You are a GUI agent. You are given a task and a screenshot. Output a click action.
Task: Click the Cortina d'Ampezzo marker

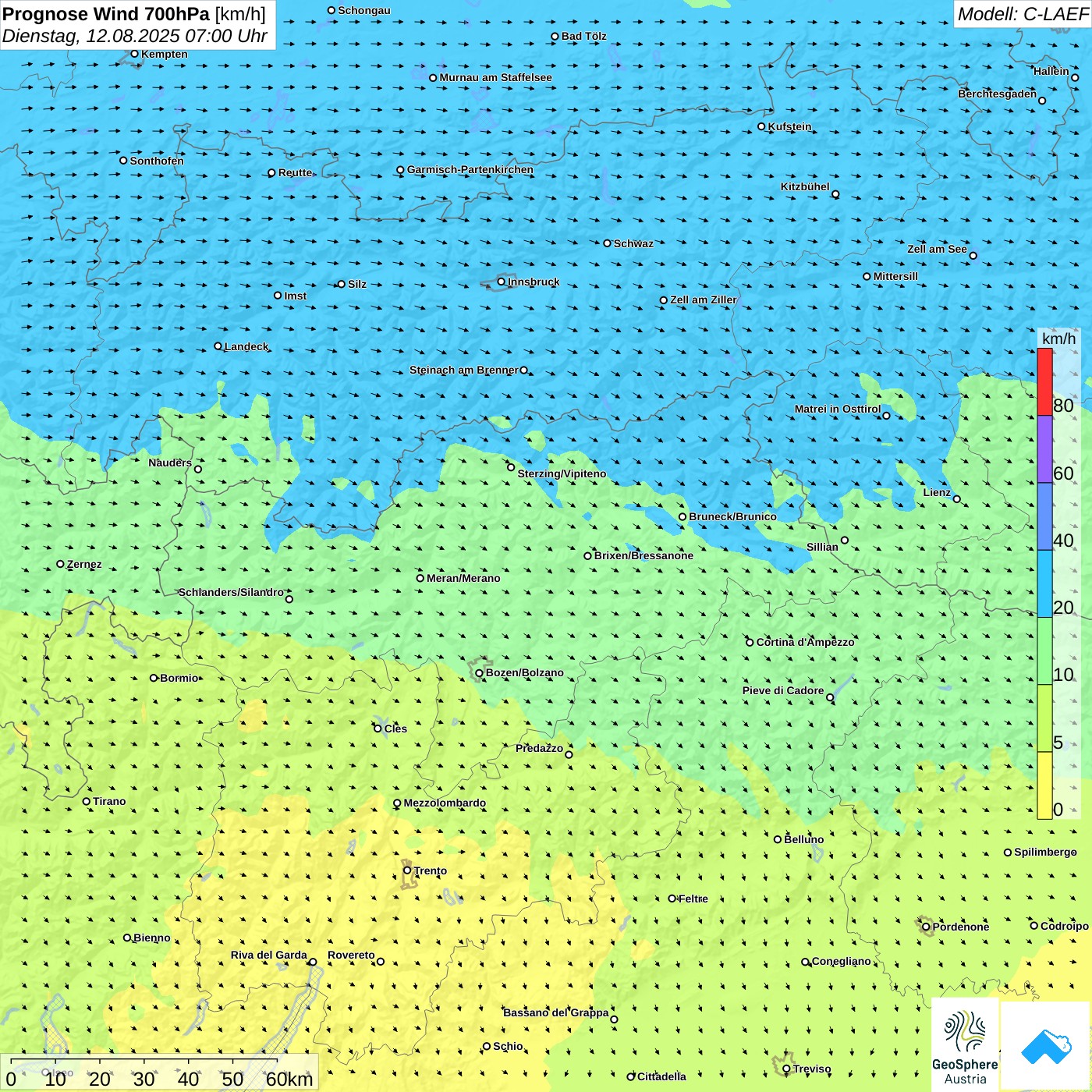(750, 643)
